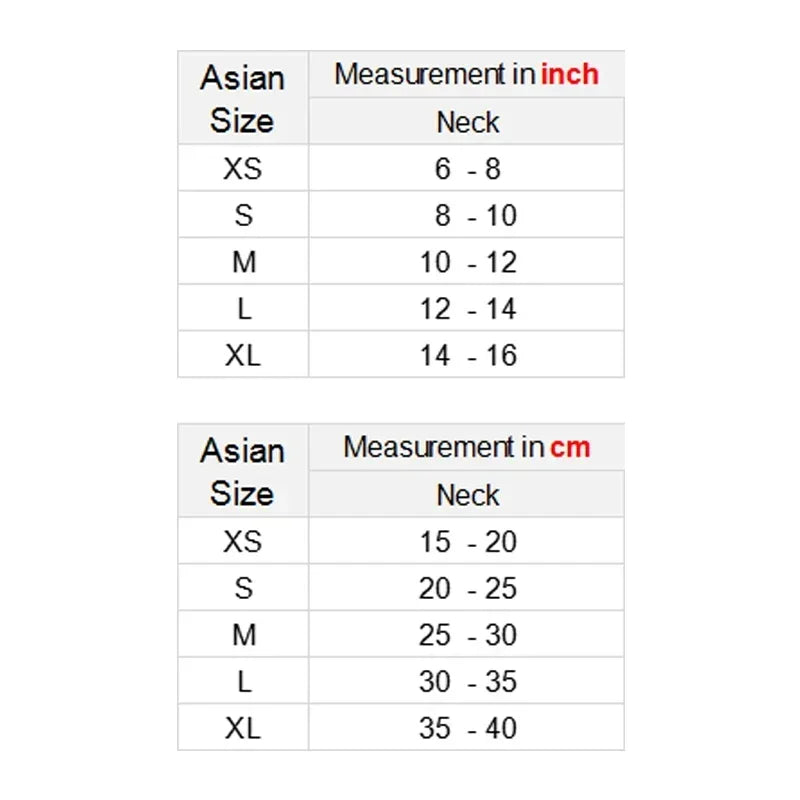
Task: Click the '14 - 16' neck measurement cell
Action: pyautogui.click(x=467, y=355)
